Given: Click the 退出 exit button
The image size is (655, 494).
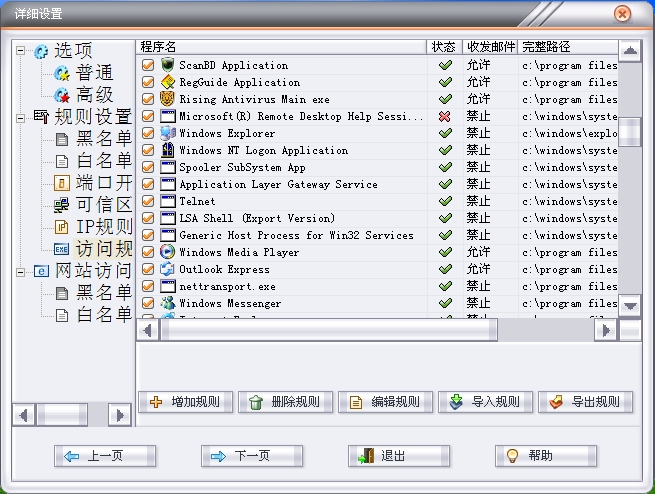Looking at the screenshot, I should point(399,456).
